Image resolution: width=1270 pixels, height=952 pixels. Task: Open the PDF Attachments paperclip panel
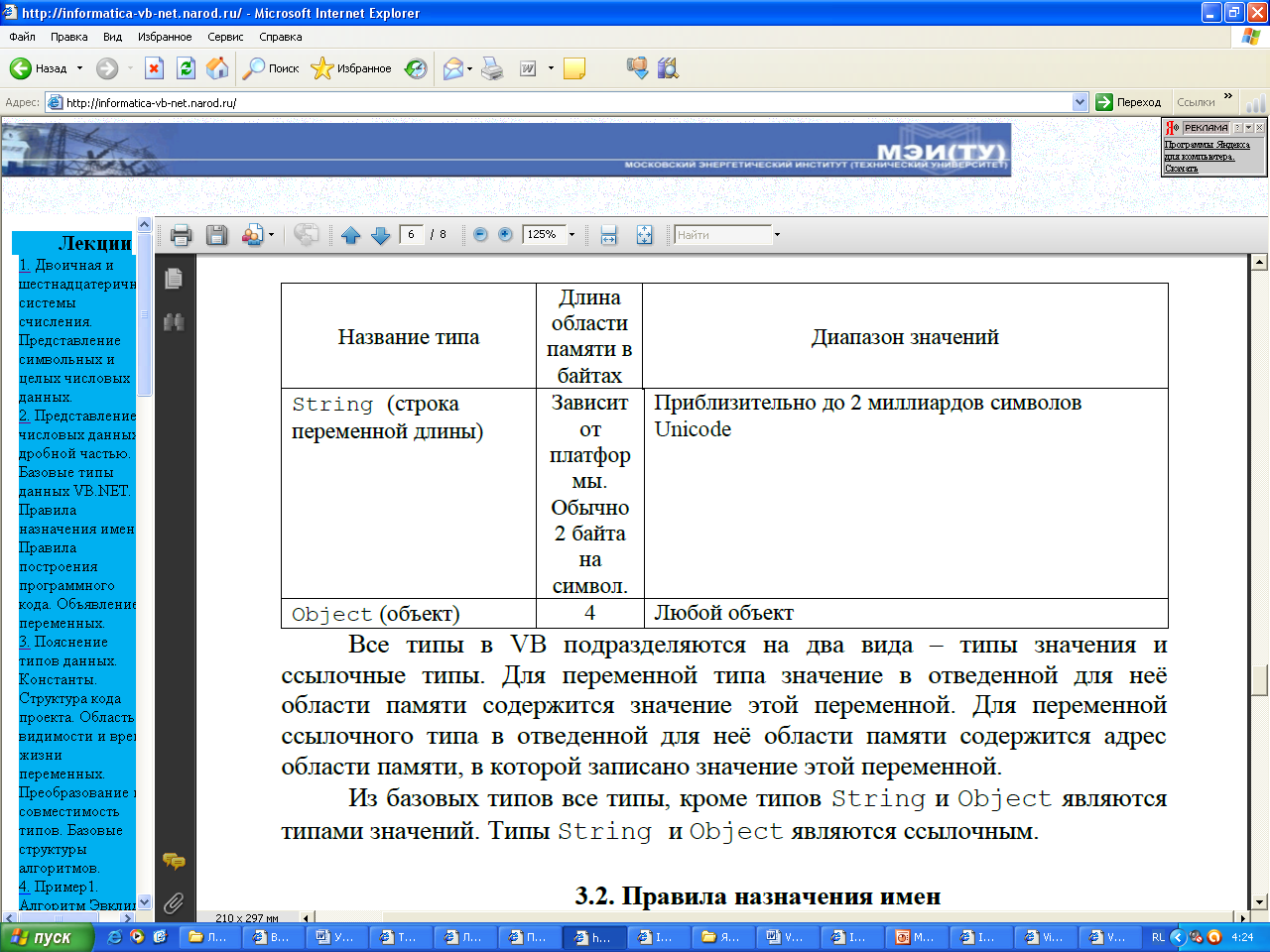click(174, 902)
